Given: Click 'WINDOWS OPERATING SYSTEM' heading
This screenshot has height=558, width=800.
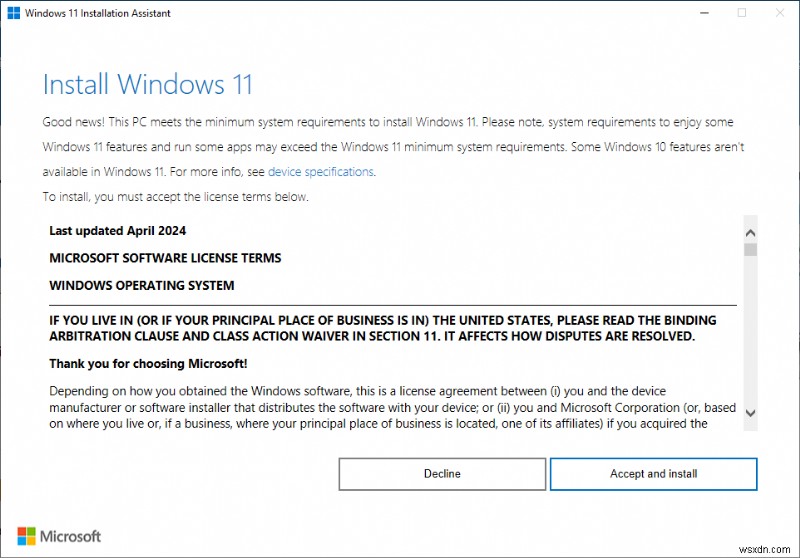Looking at the screenshot, I should [x=141, y=286].
